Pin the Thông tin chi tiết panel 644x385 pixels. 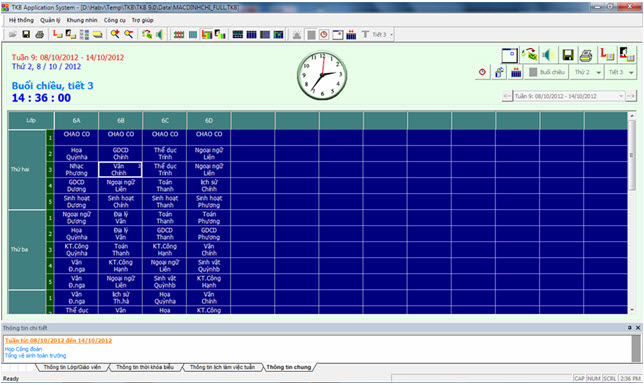[630, 328]
